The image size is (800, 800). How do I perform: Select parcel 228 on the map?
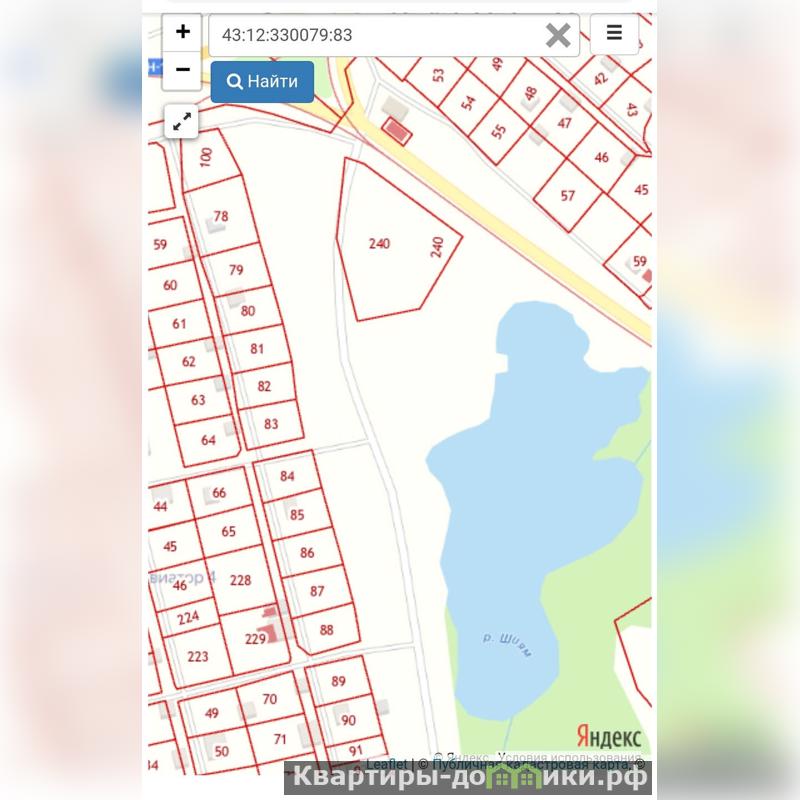pos(240,581)
